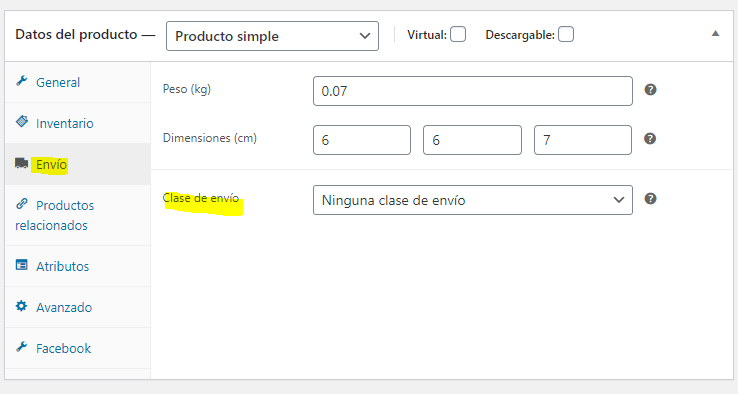Click the table icon beside Atributos
738x394 pixels.
pyautogui.click(x=22, y=265)
